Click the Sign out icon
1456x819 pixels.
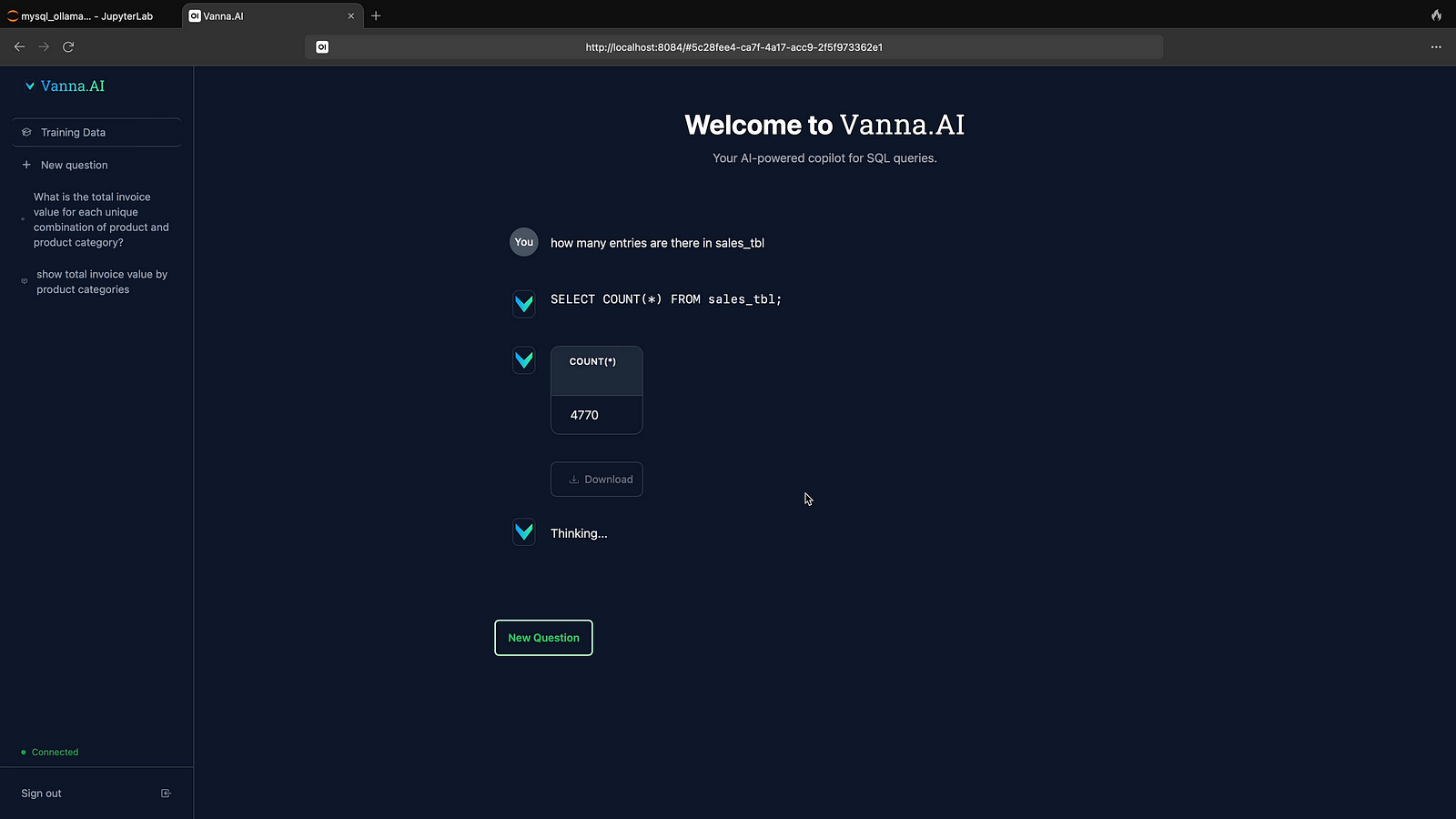(x=166, y=794)
